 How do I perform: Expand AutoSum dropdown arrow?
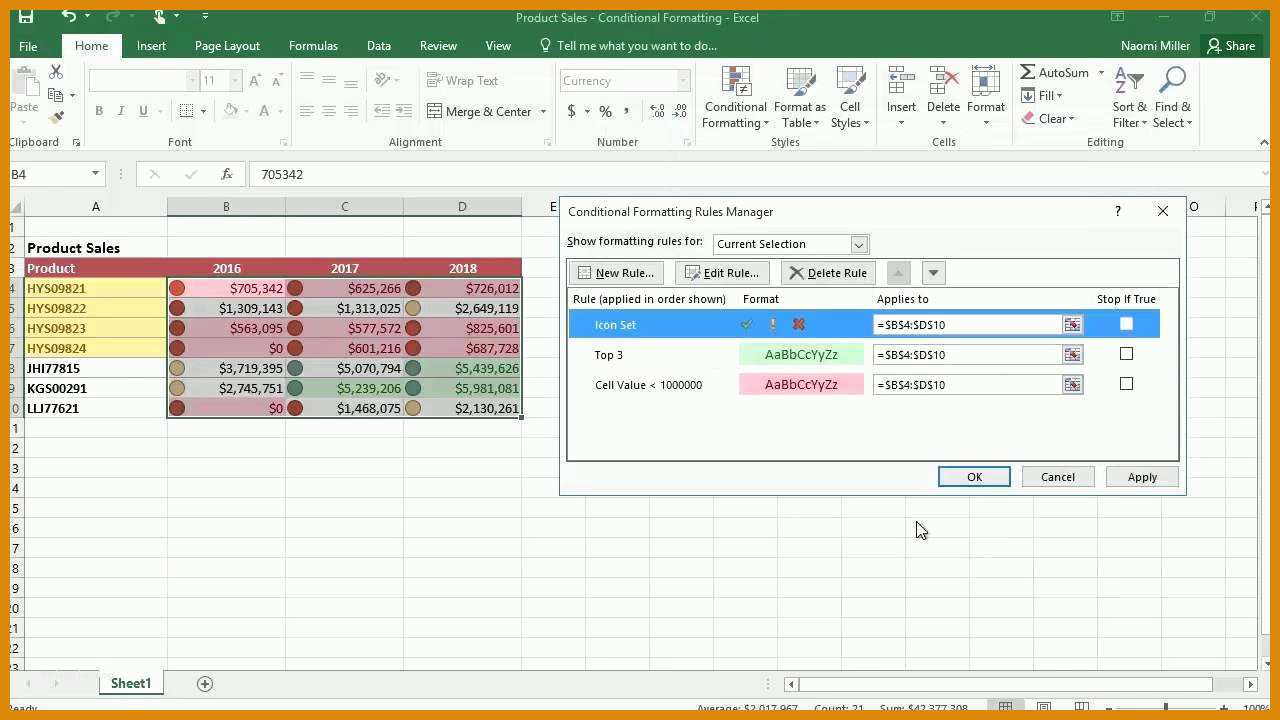(x=1101, y=72)
